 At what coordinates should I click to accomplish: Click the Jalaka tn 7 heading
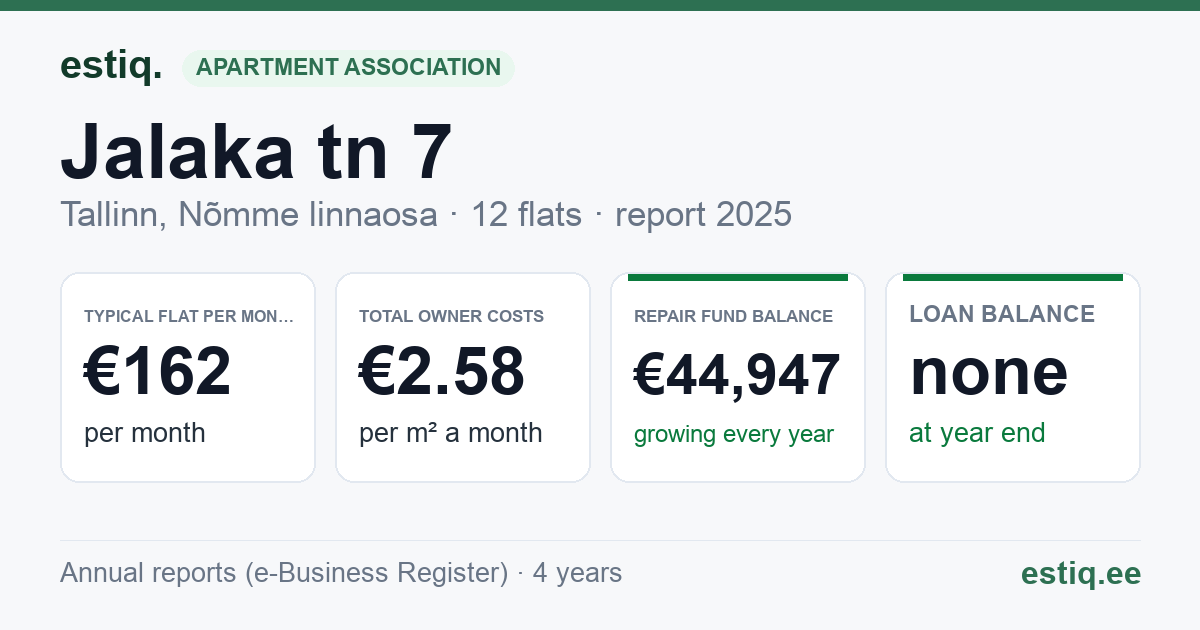[x=257, y=151]
